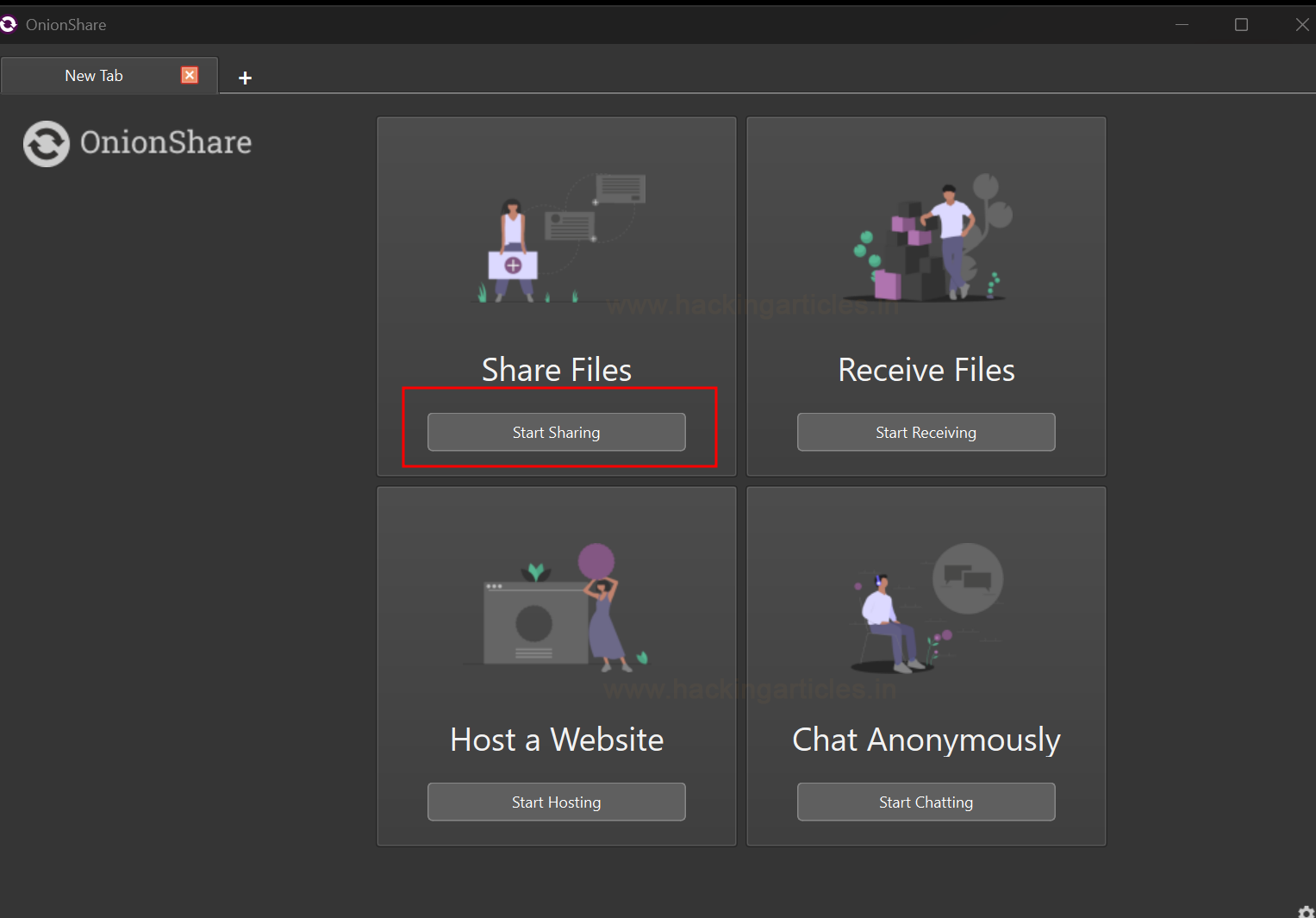
Task: Maximize the OnionShare window
Action: click(x=1241, y=25)
